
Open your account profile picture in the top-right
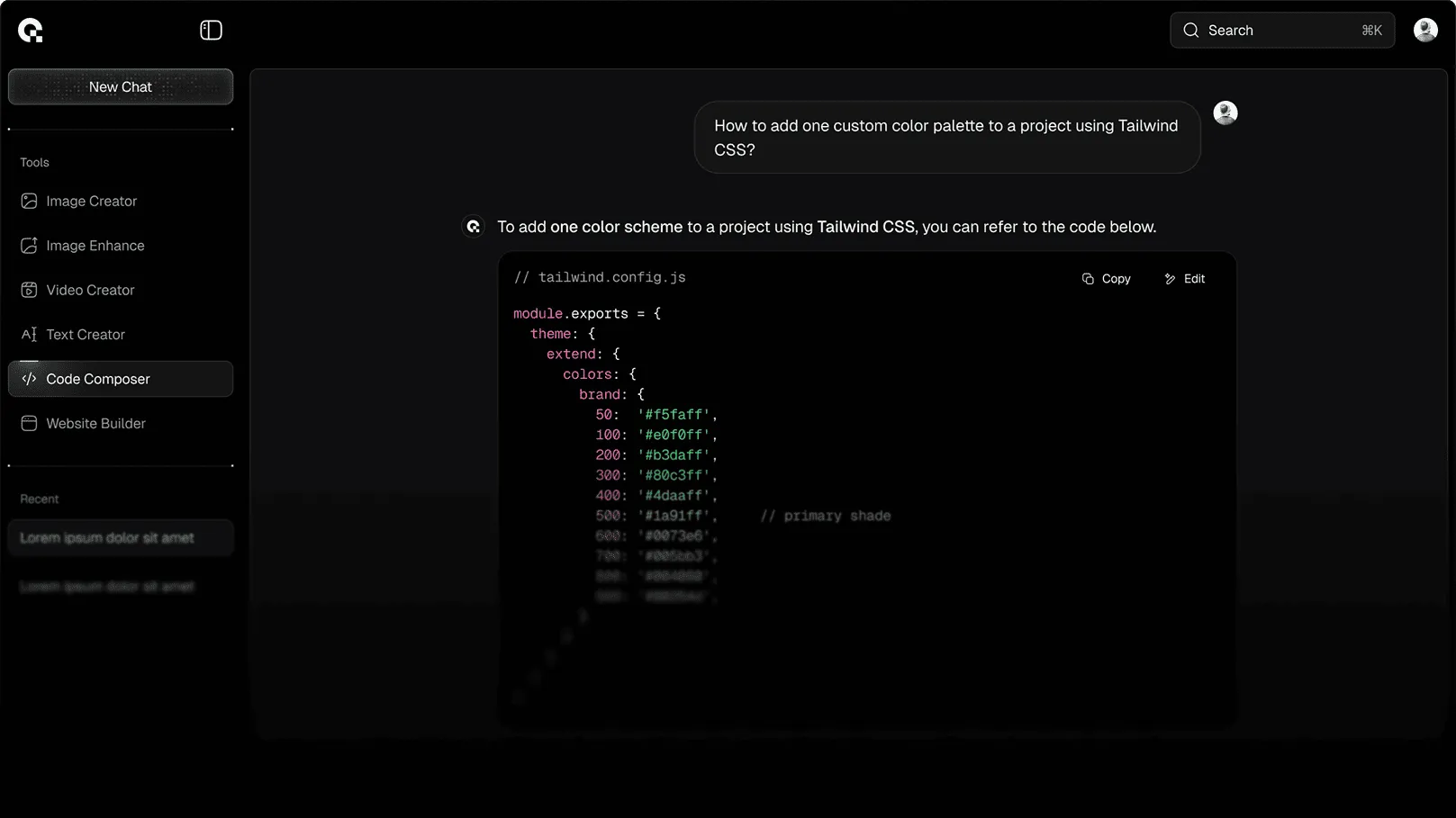tap(1425, 29)
